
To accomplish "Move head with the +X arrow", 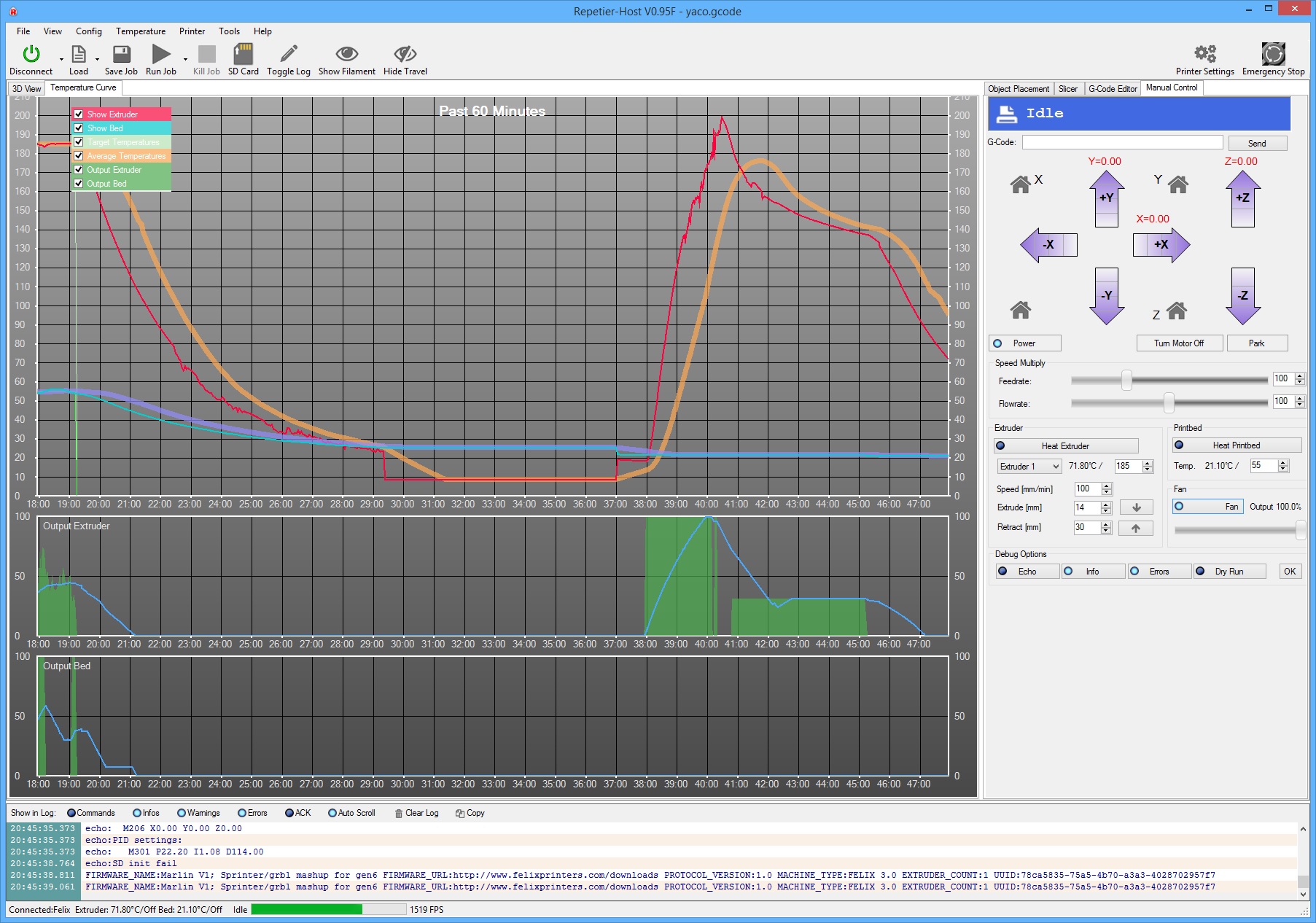I will coord(1161,245).
